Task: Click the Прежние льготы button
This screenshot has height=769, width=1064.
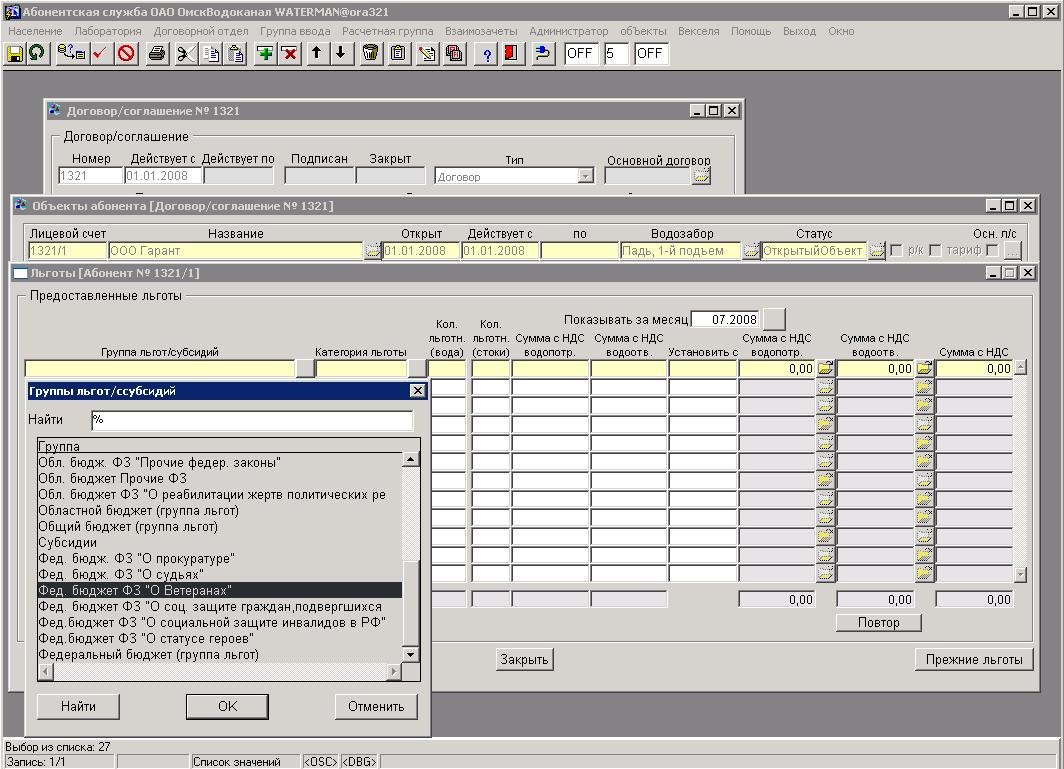Action: pyautogui.click(x=973, y=659)
